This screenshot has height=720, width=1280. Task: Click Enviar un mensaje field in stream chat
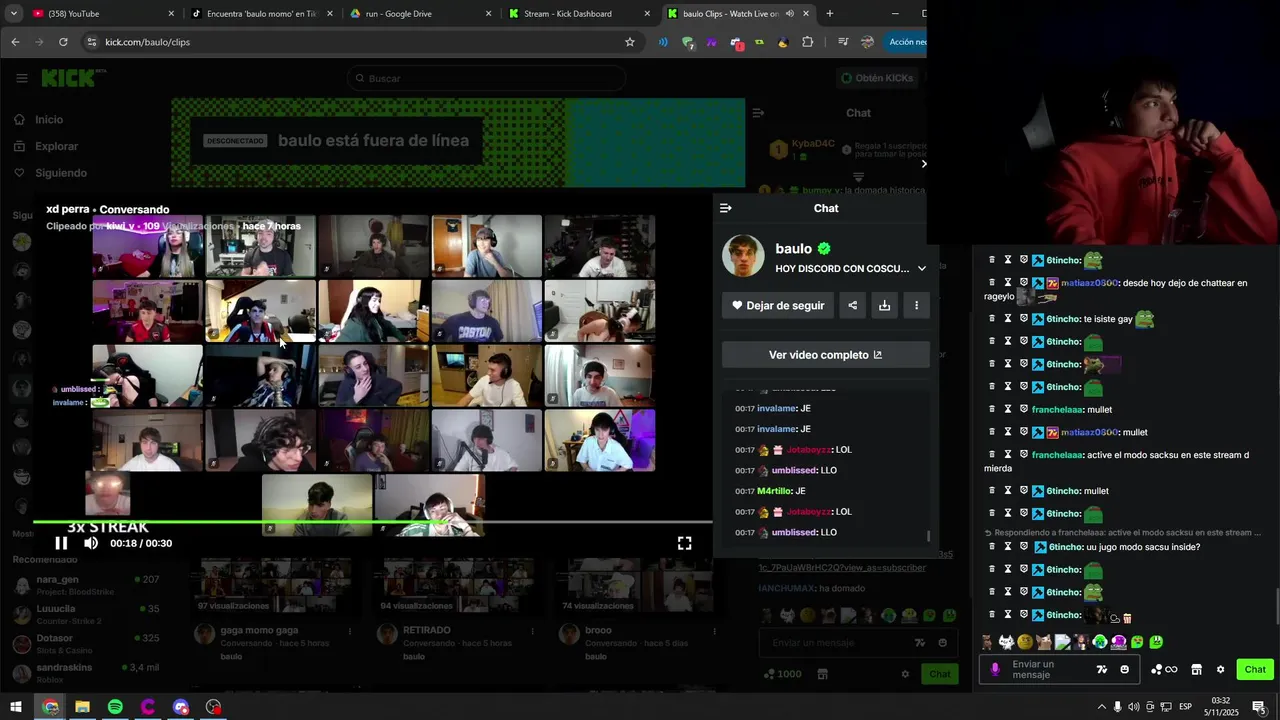pos(1046,669)
